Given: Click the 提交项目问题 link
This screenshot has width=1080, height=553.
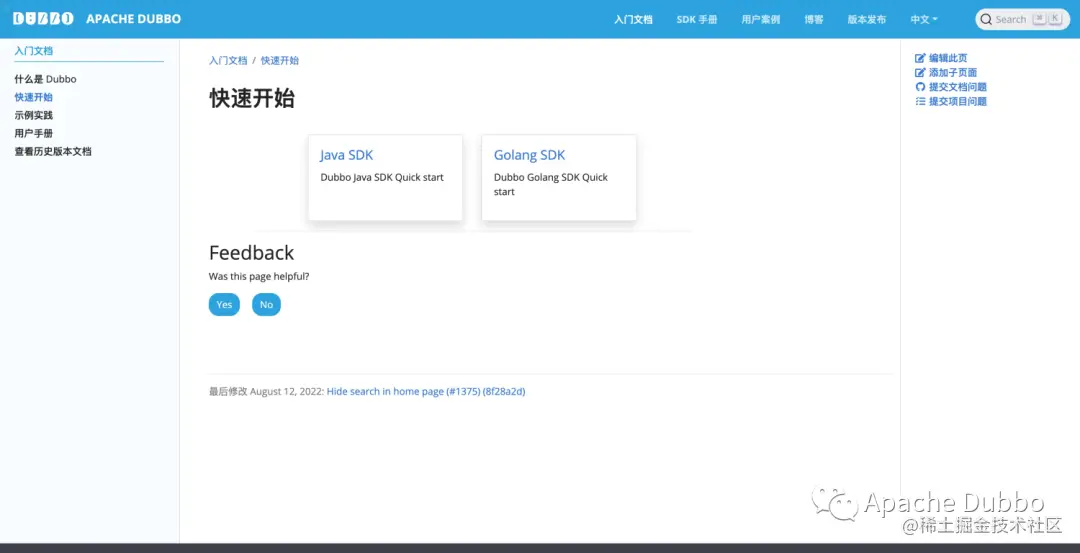Looking at the screenshot, I should [x=957, y=101].
